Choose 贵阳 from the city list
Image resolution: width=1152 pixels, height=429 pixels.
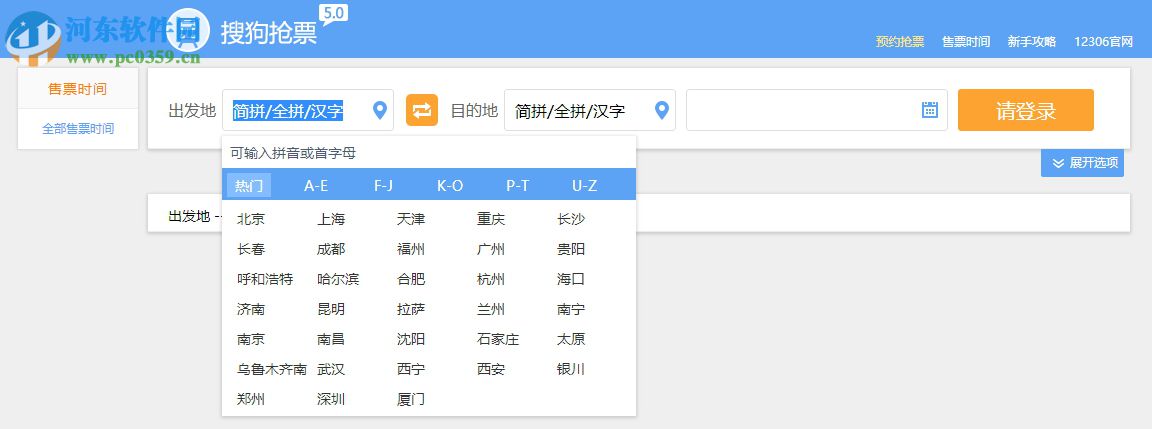coord(571,249)
